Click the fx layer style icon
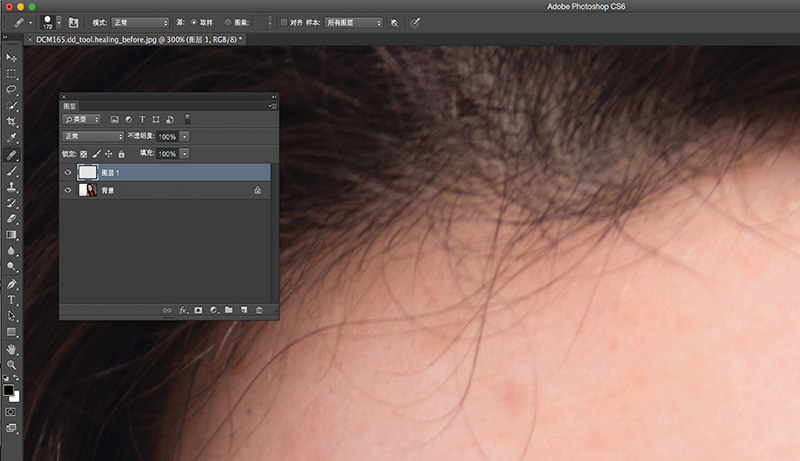Image resolution: width=800 pixels, height=461 pixels. coord(183,311)
